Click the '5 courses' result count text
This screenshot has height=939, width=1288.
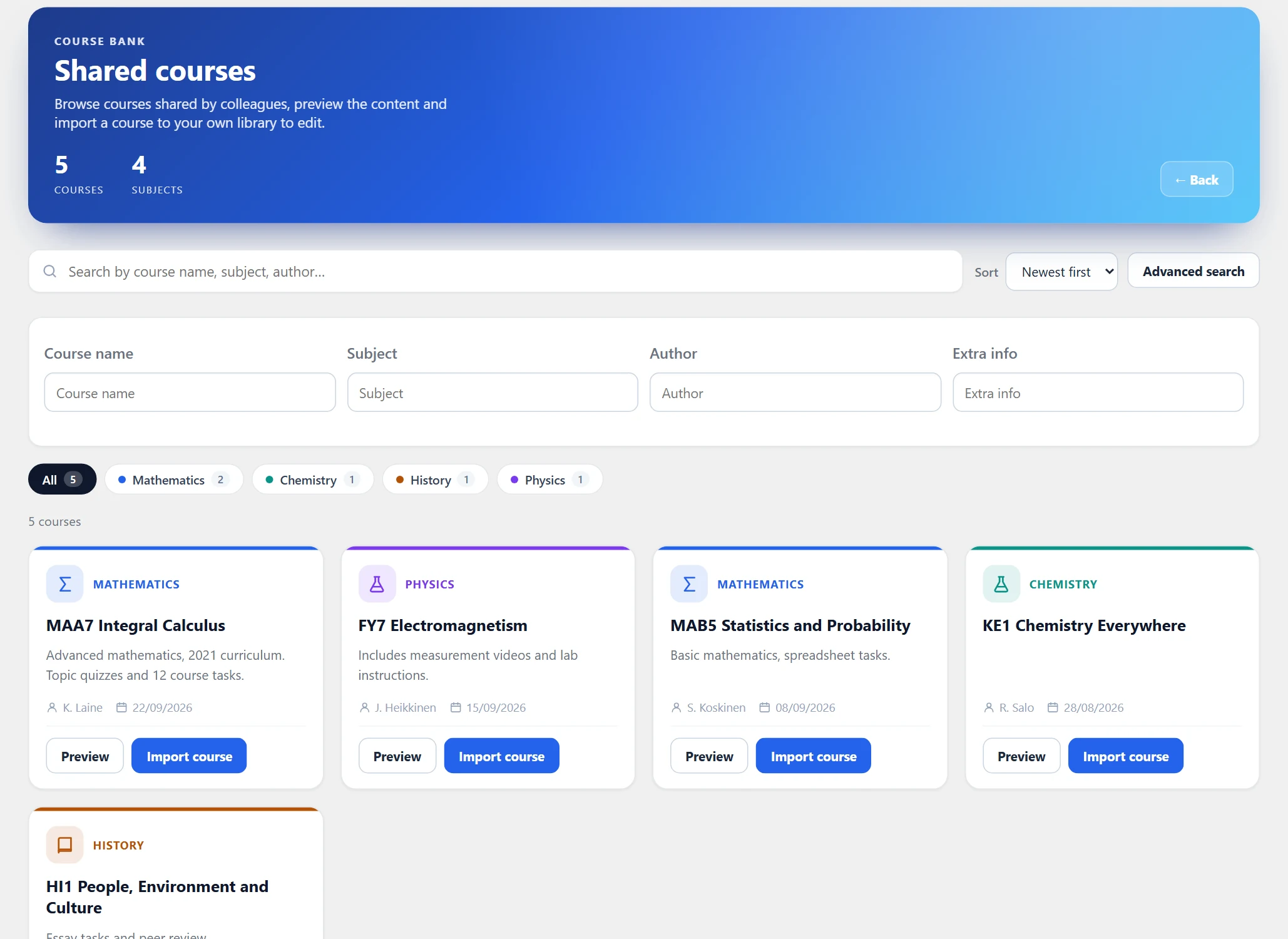(54, 521)
